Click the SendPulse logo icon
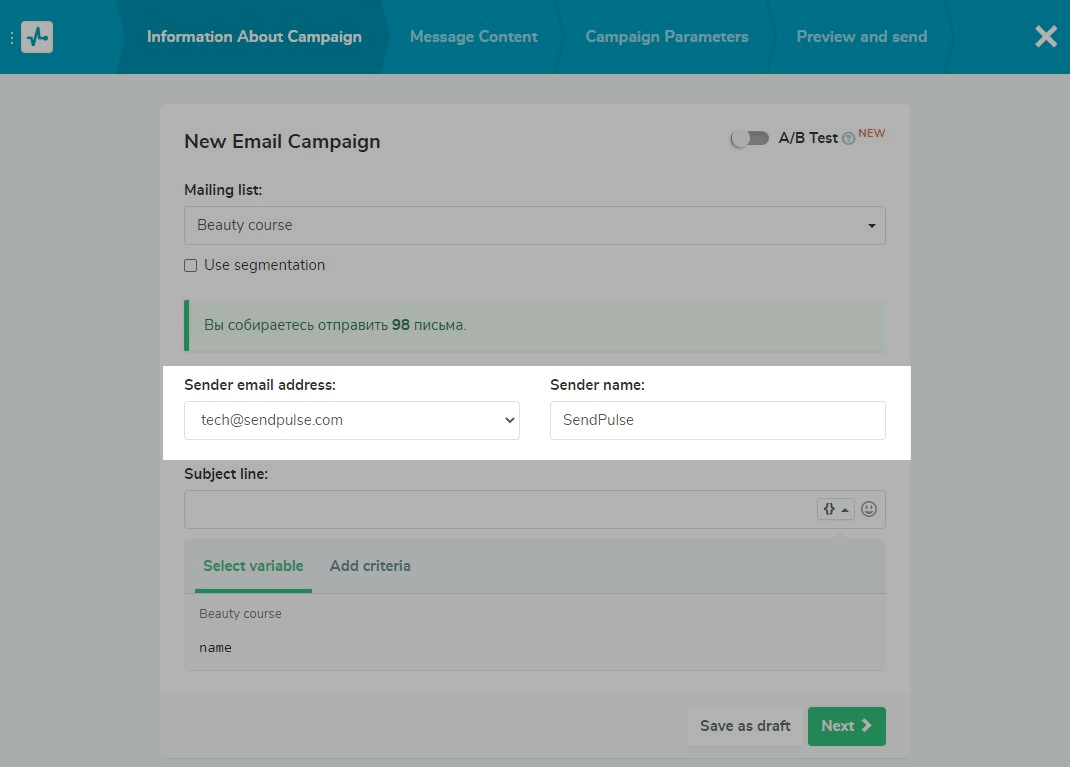This screenshot has height=767, width=1070. [37, 37]
